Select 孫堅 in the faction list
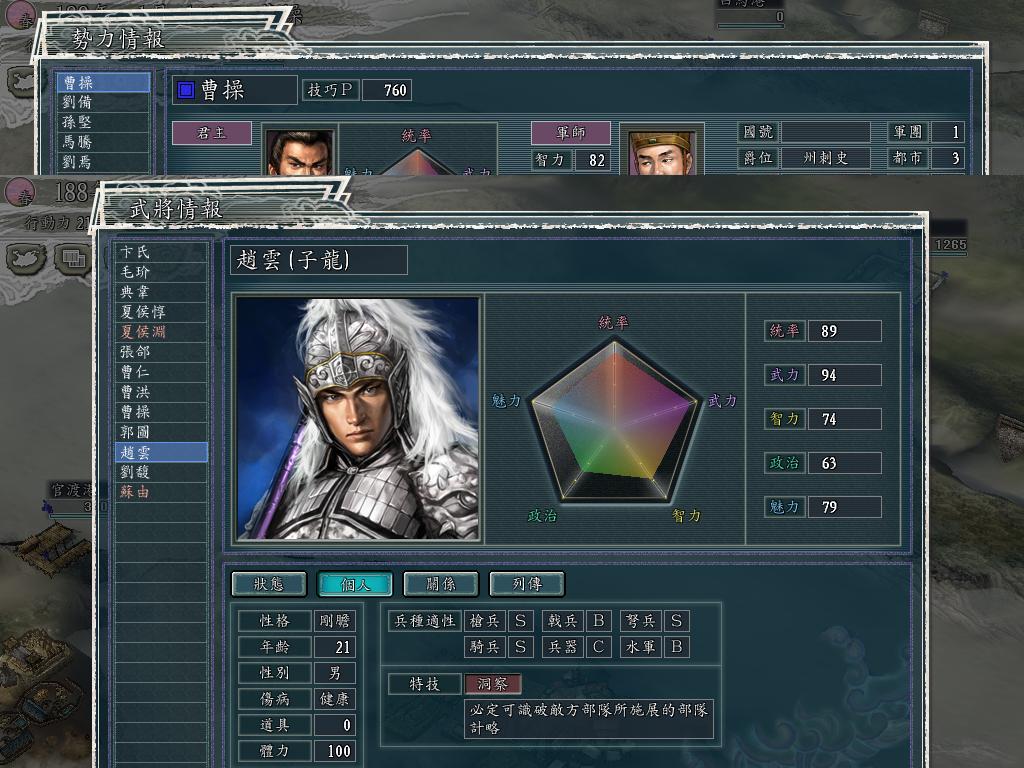Viewport: 1024px width, 768px height. point(103,122)
